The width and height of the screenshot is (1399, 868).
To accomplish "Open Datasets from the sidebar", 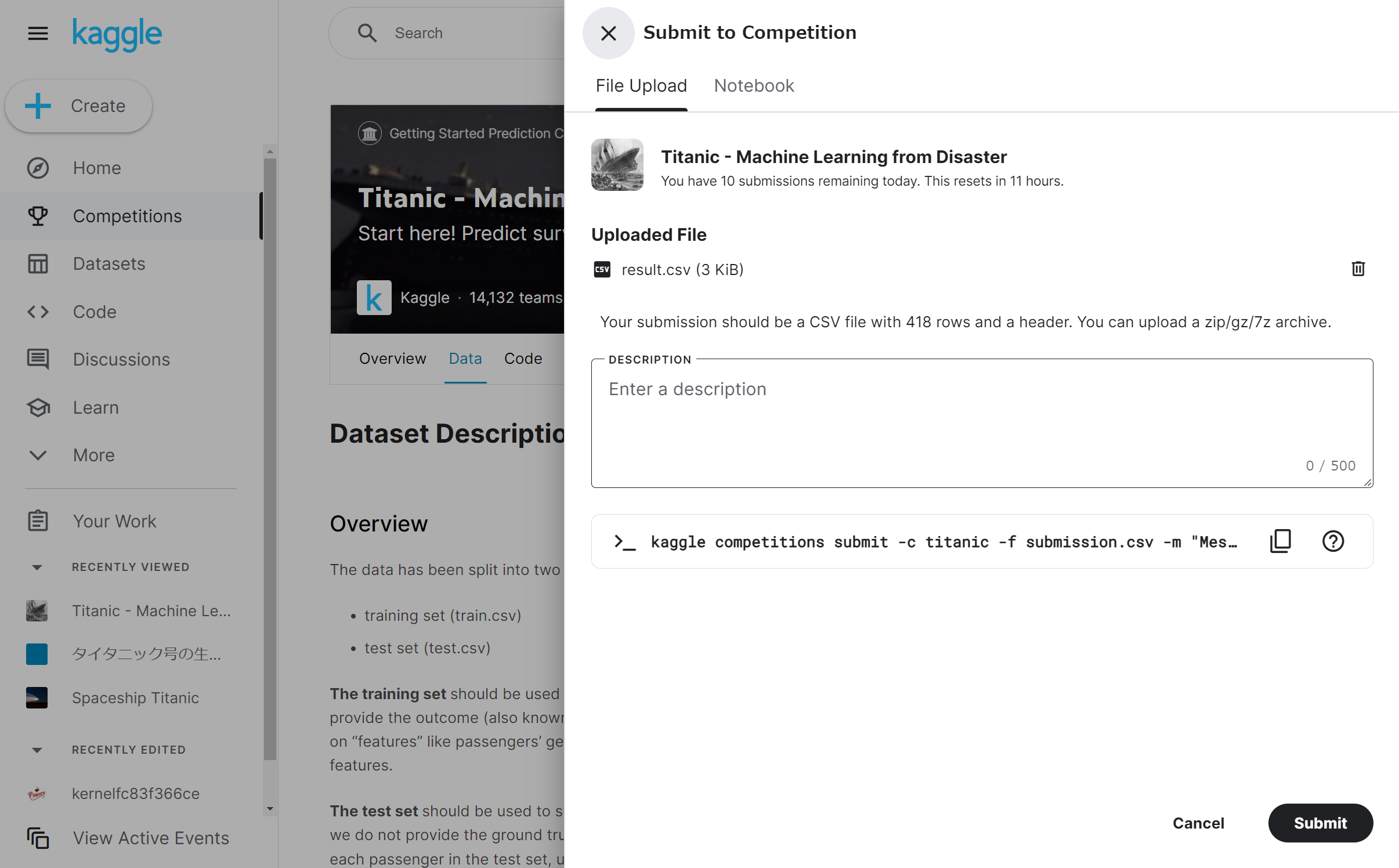I will (109, 264).
